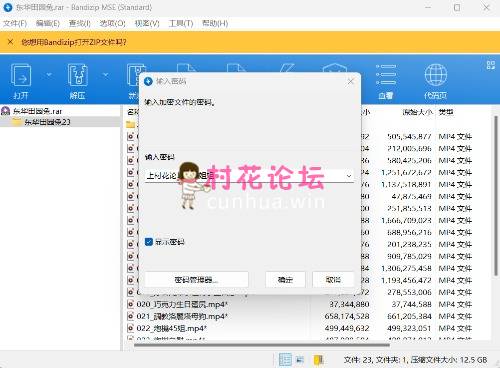Click the file icon of the 021 mp4 row
This screenshot has width=500, height=368.
click(x=130, y=316)
